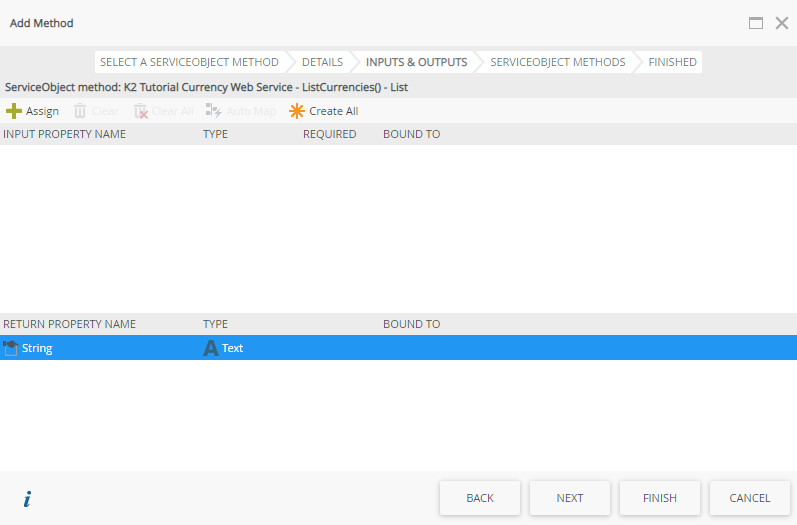The image size is (797, 525).
Task: Click the Finish button
Action: pyautogui.click(x=660, y=498)
